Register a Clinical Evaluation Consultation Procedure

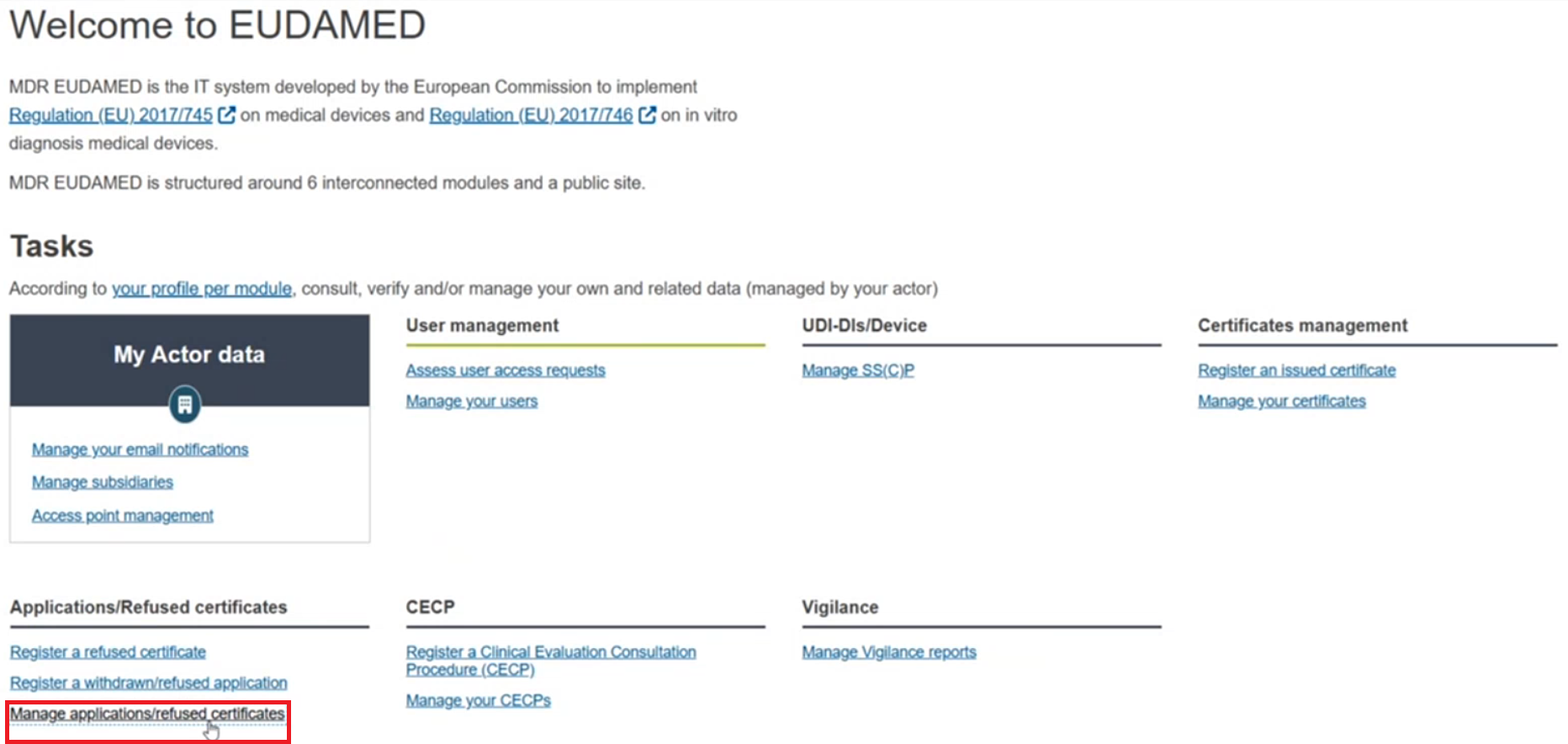point(551,661)
